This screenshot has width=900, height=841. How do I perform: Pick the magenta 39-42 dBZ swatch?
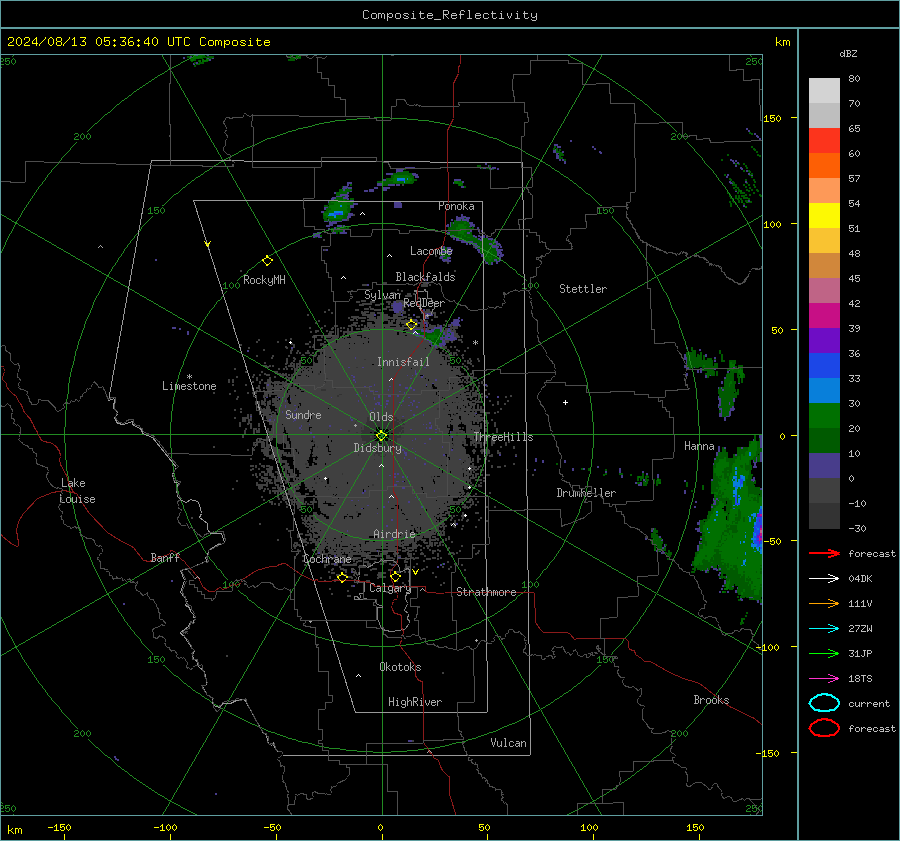pos(824,316)
